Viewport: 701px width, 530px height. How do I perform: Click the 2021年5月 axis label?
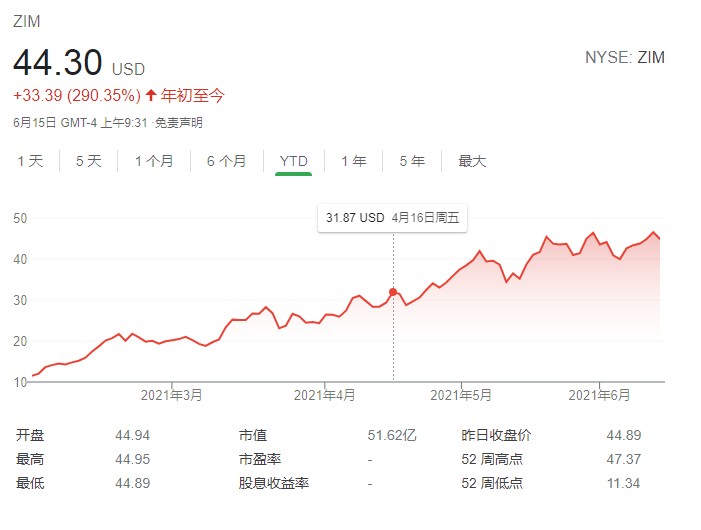tap(461, 395)
